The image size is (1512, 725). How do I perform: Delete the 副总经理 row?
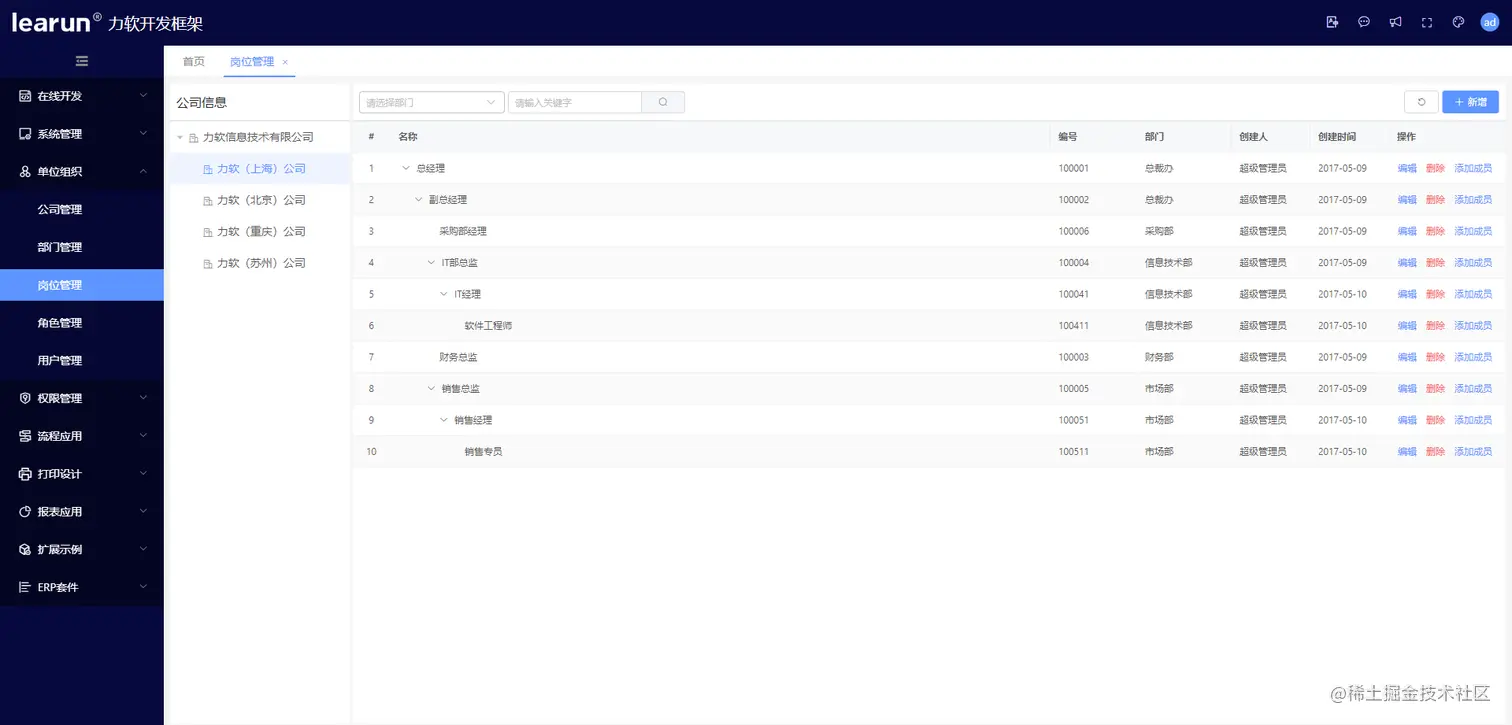tap(1435, 200)
